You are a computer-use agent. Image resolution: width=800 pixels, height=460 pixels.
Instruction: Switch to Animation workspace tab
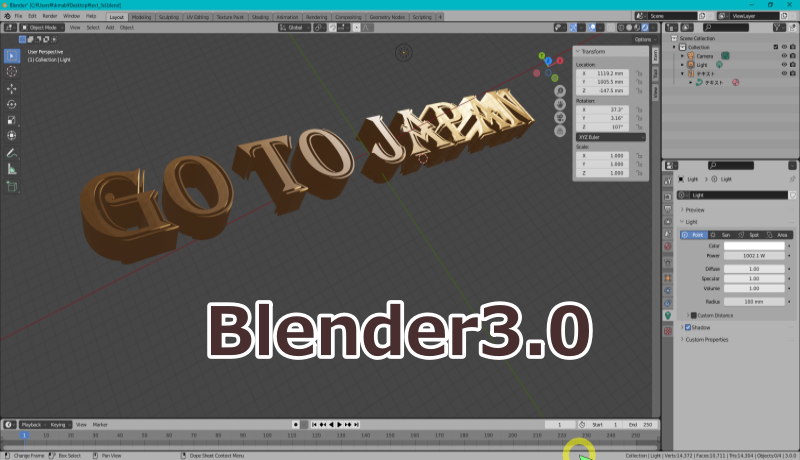pos(287,17)
